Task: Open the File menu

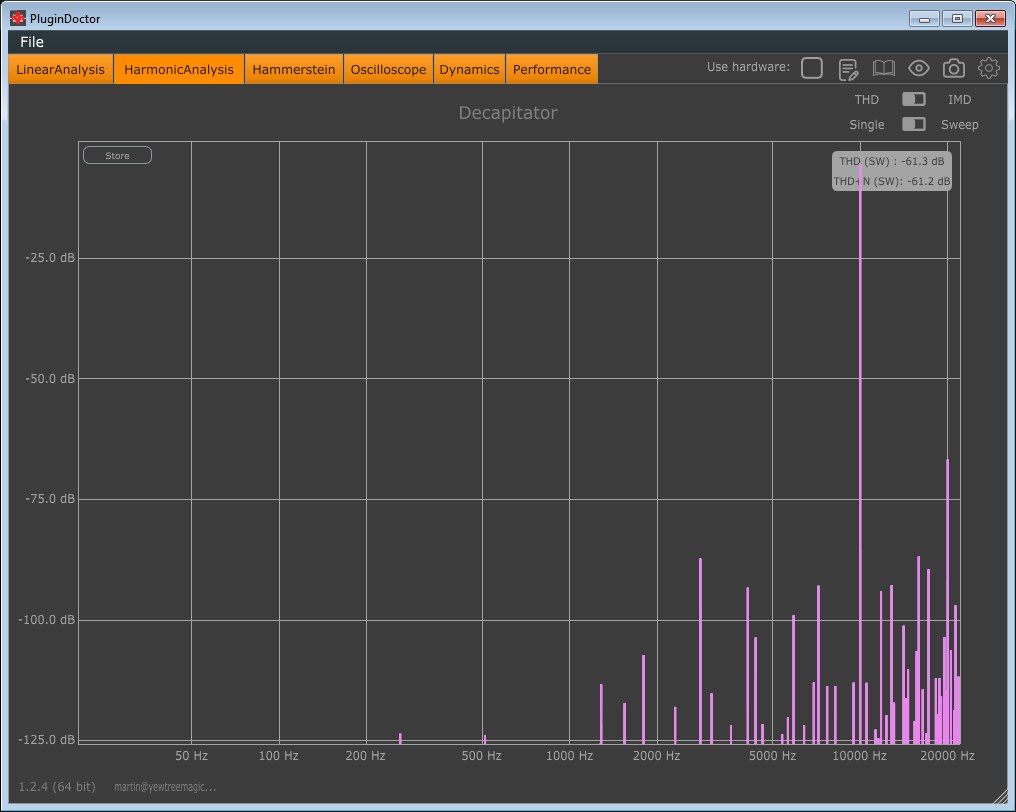Action: 32,42
